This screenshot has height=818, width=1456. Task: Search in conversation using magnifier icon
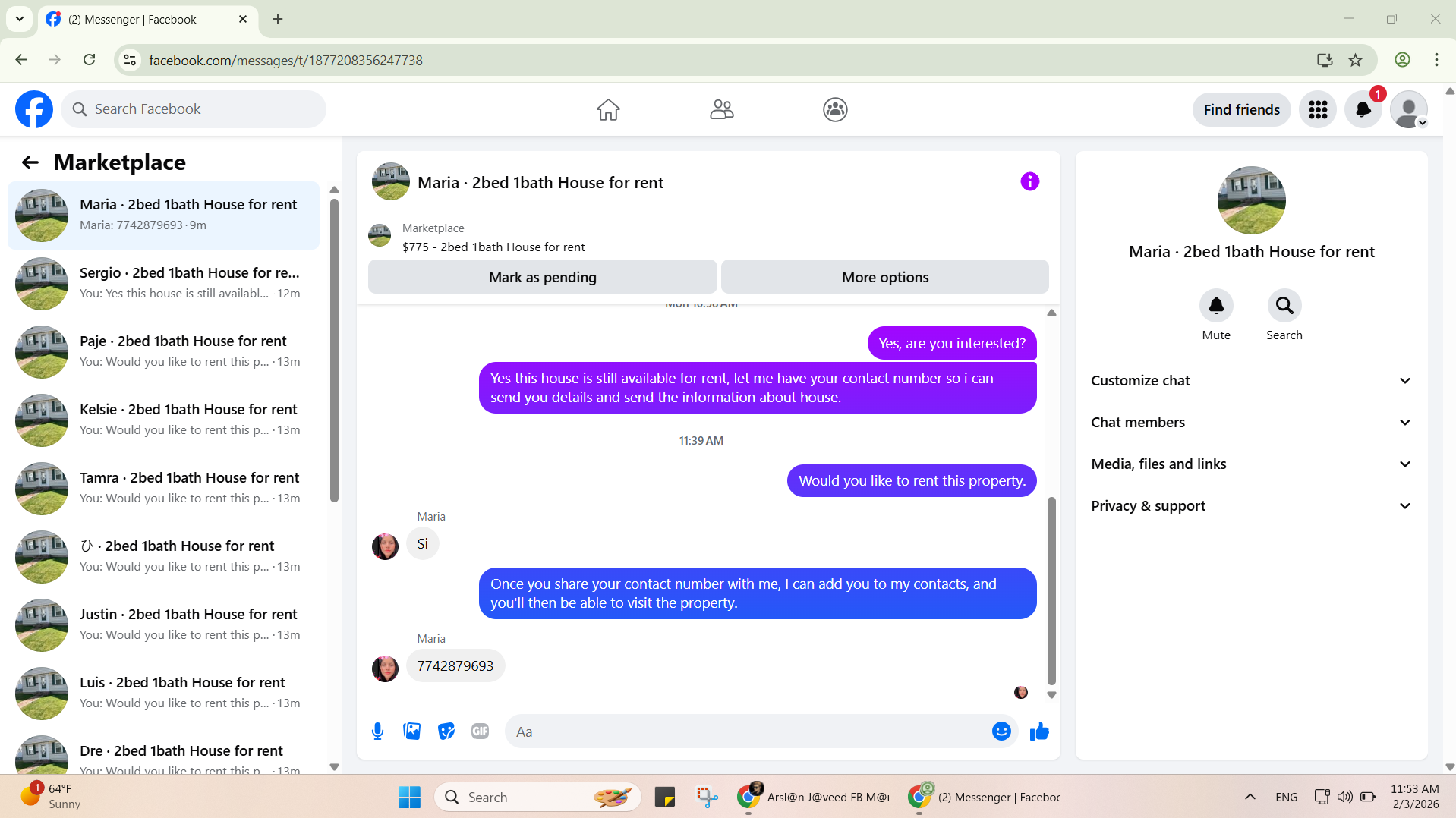(x=1284, y=306)
